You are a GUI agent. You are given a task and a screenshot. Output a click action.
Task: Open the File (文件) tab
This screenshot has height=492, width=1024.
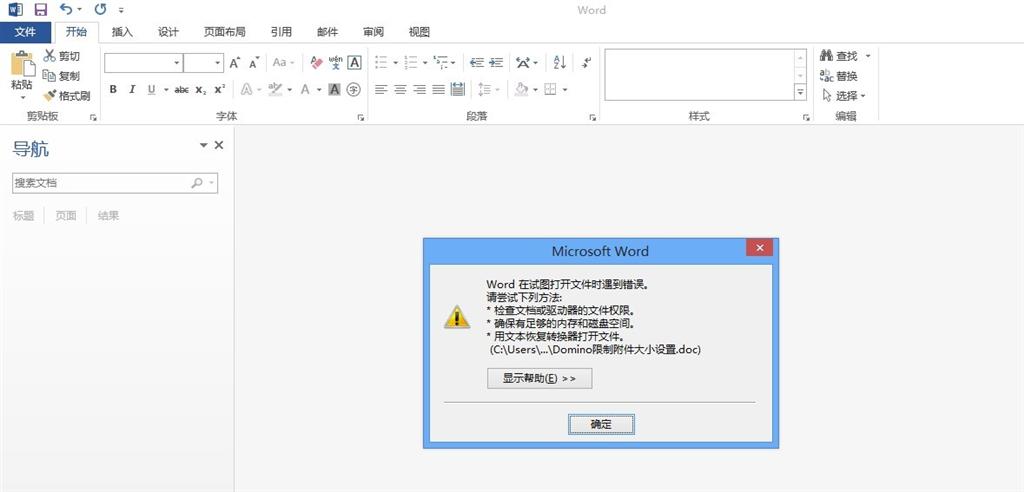click(25, 32)
